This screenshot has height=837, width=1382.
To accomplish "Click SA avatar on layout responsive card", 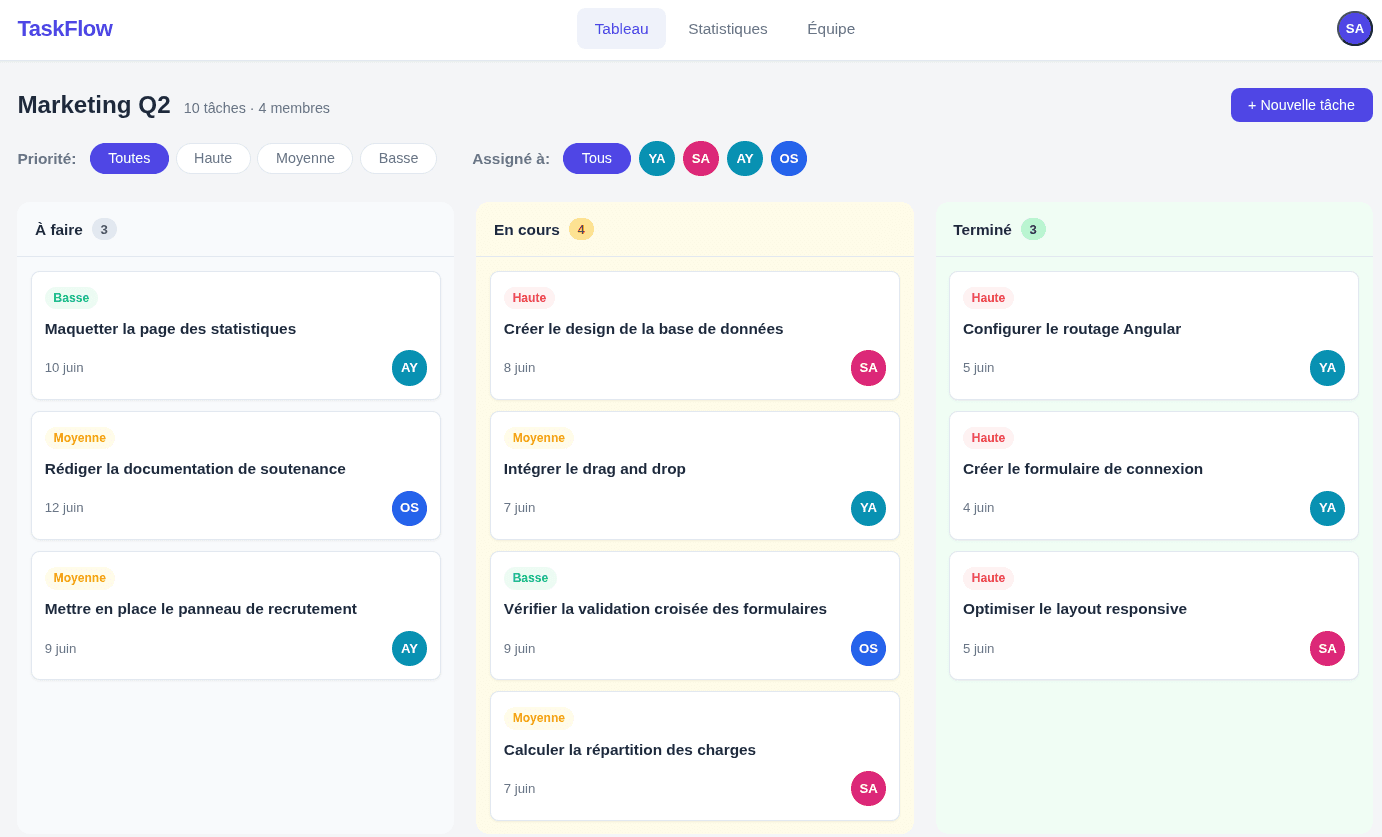I will tap(1327, 648).
